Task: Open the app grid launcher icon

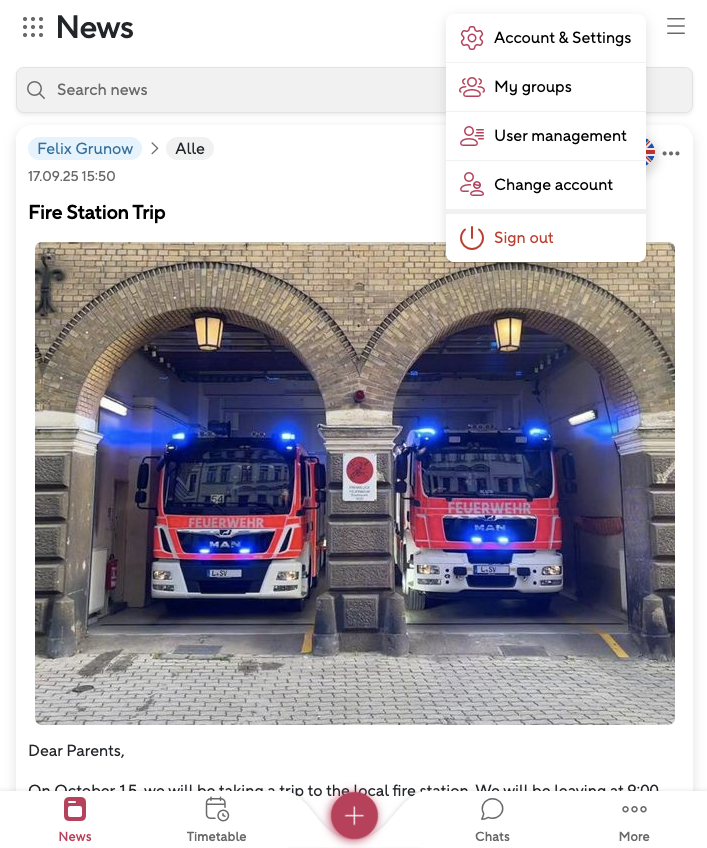Action: (x=33, y=27)
